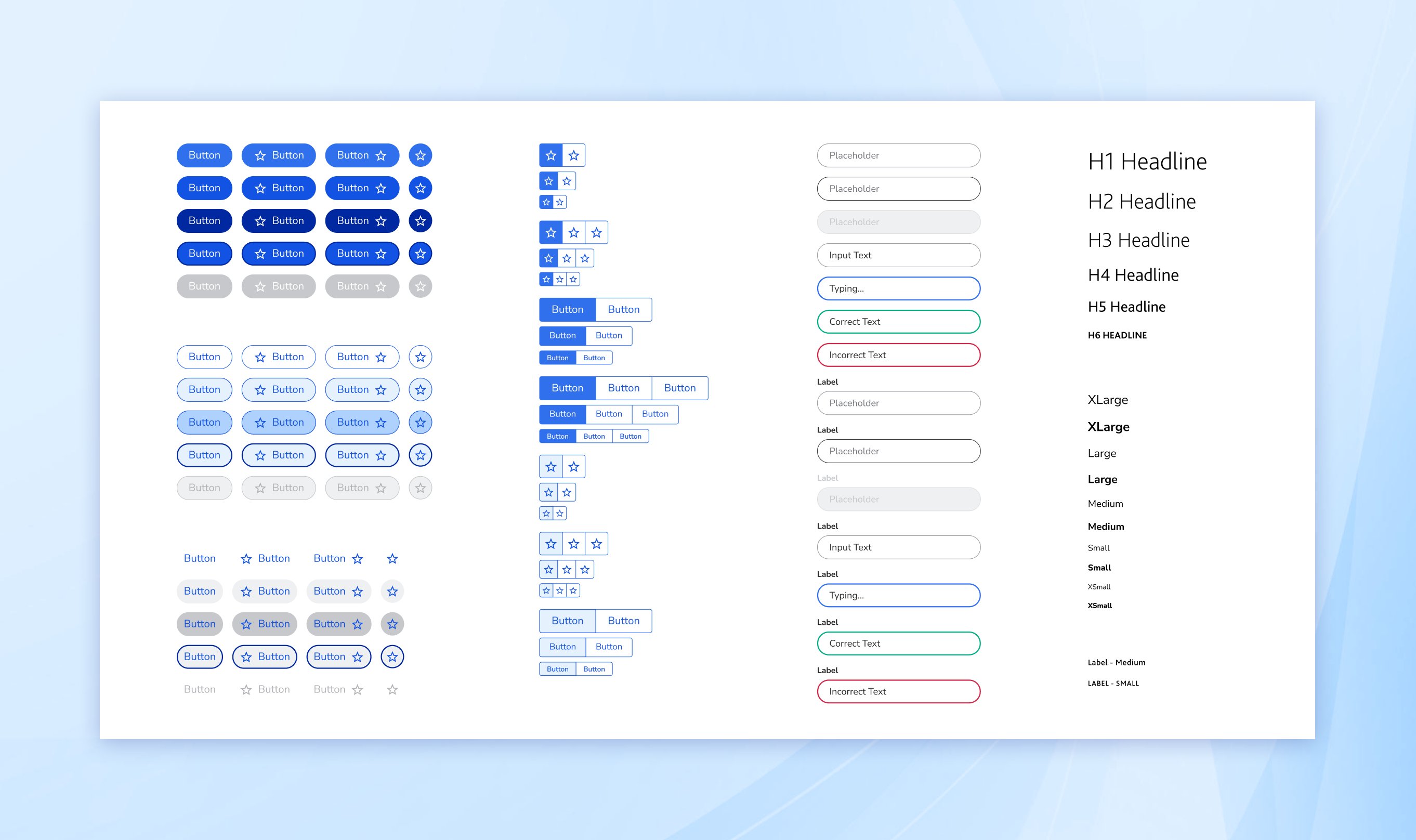Select the Typing... active input field

pyautogui.click(x=898, y=288)
